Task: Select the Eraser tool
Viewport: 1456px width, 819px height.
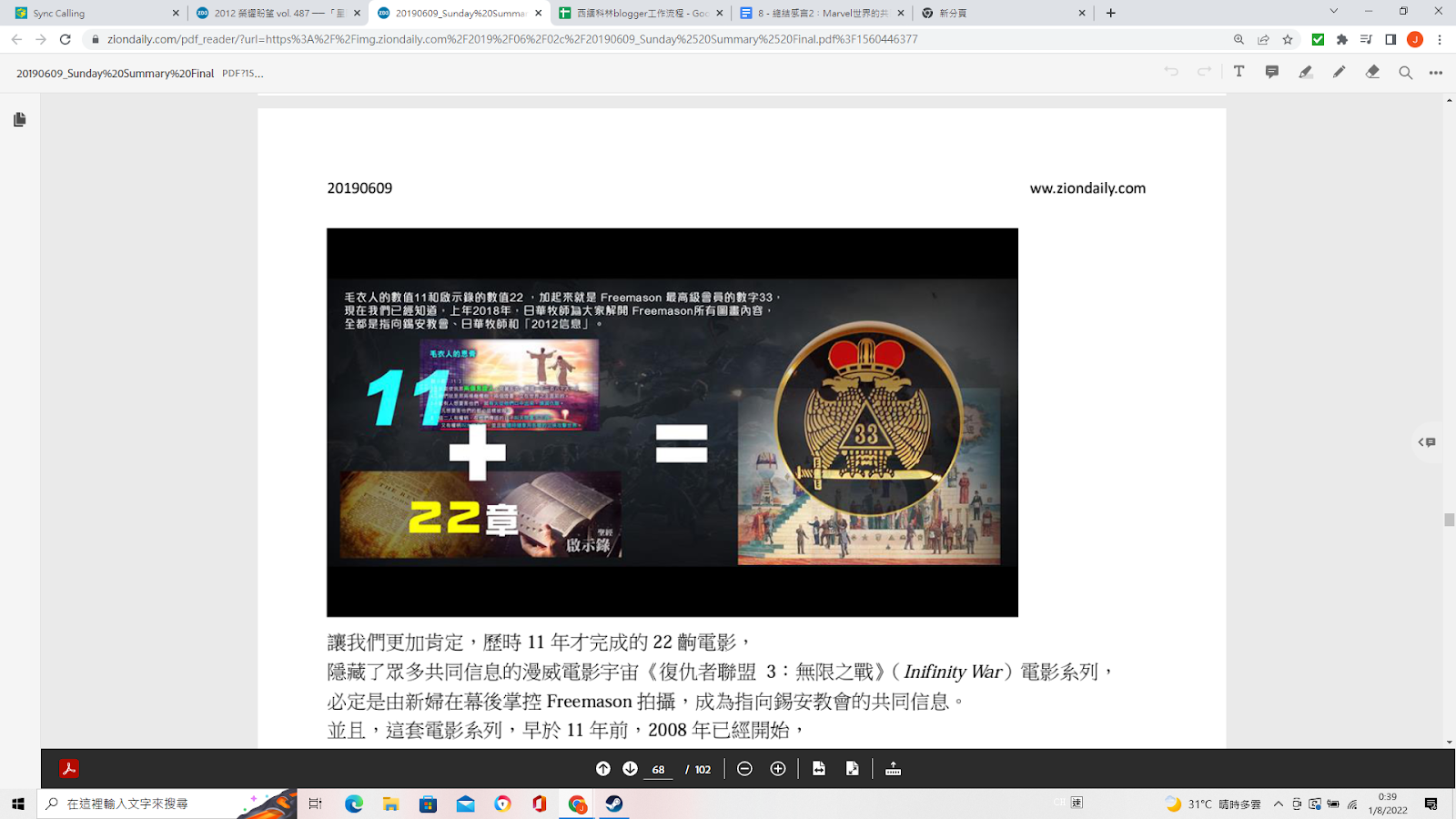Action: coord(1372,72)
